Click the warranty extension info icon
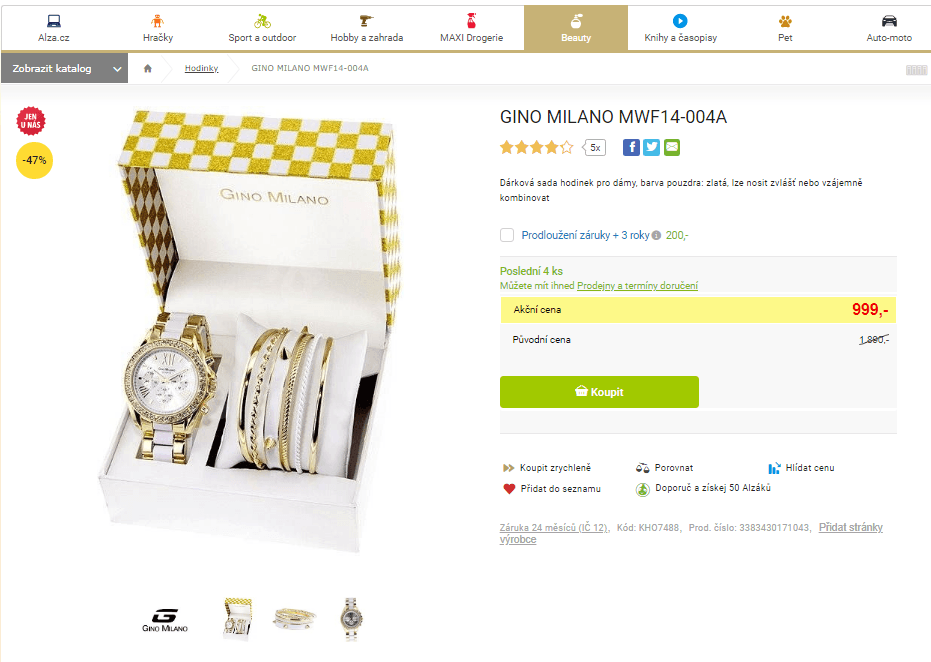The width and height of the screenshot is (931, 662). (656, 236)
